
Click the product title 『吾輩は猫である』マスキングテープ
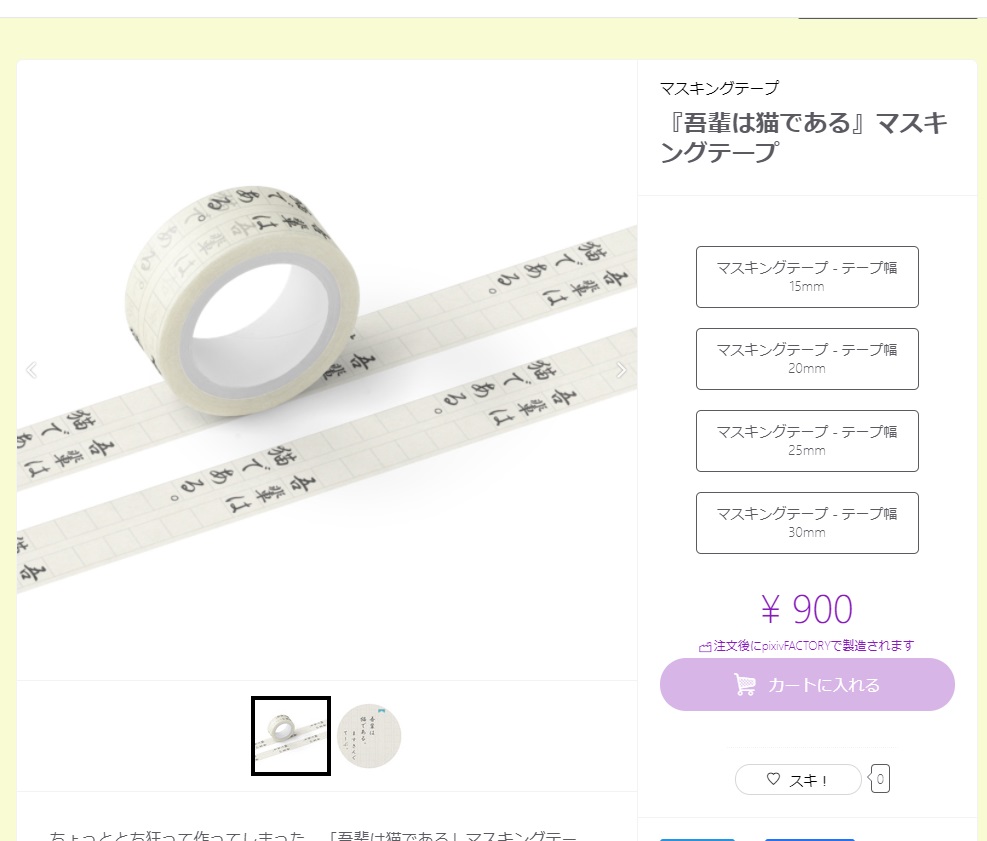click(806, 135)
